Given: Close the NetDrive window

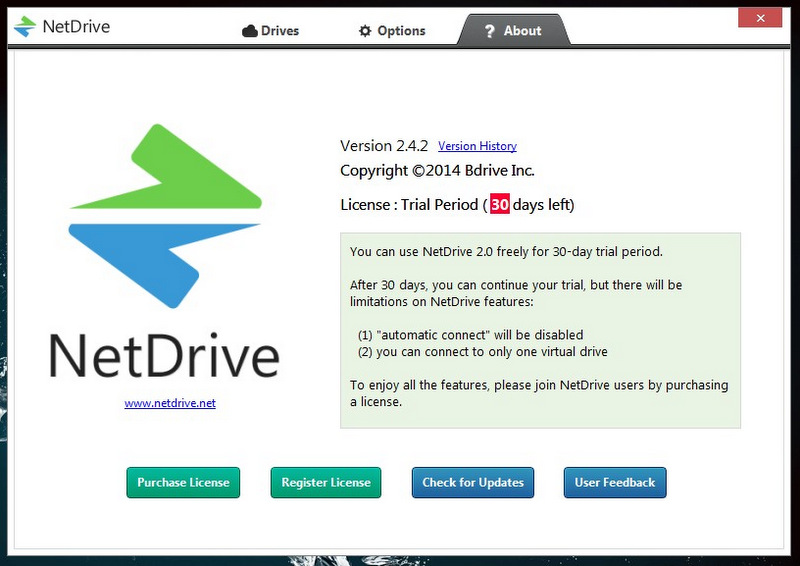Looking at the screenshot, I should (x=760, y=18).
